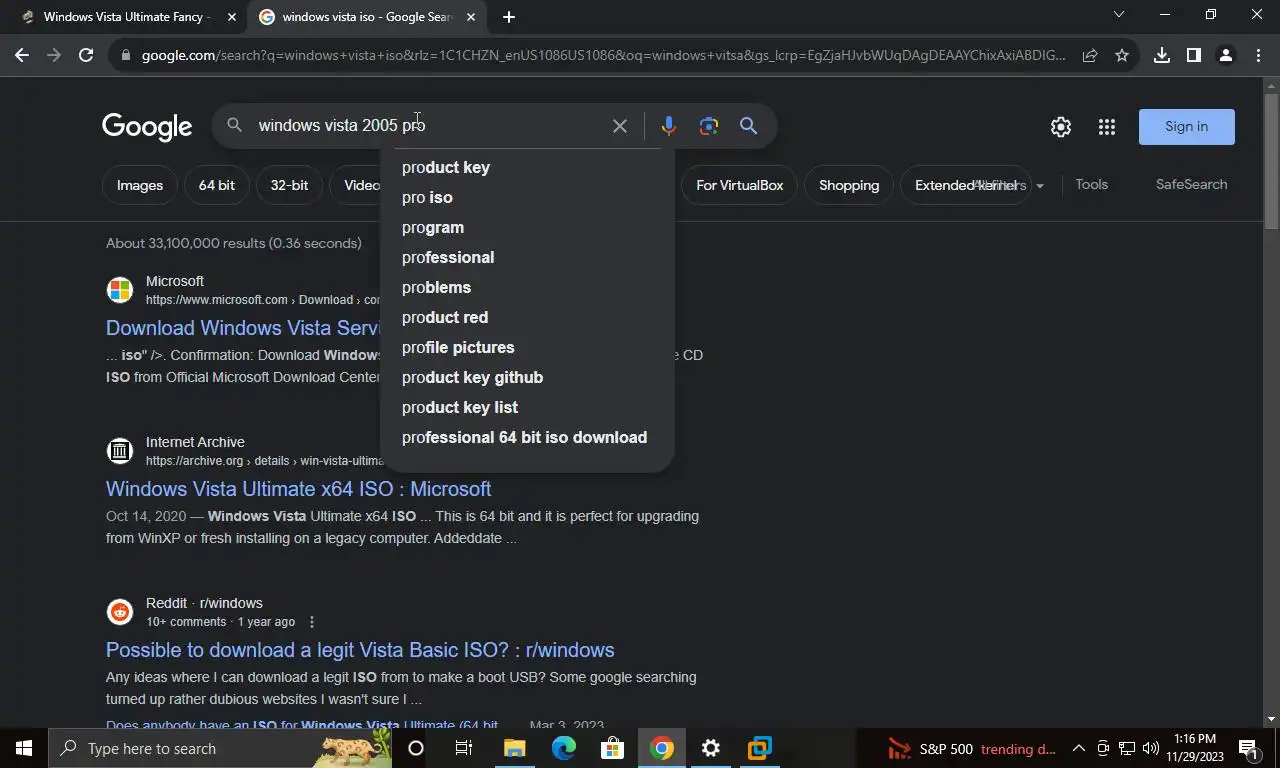Apply the 32-bit filter chip
The height and width of the screenshot is (768, 1280).
click(289, 185)
